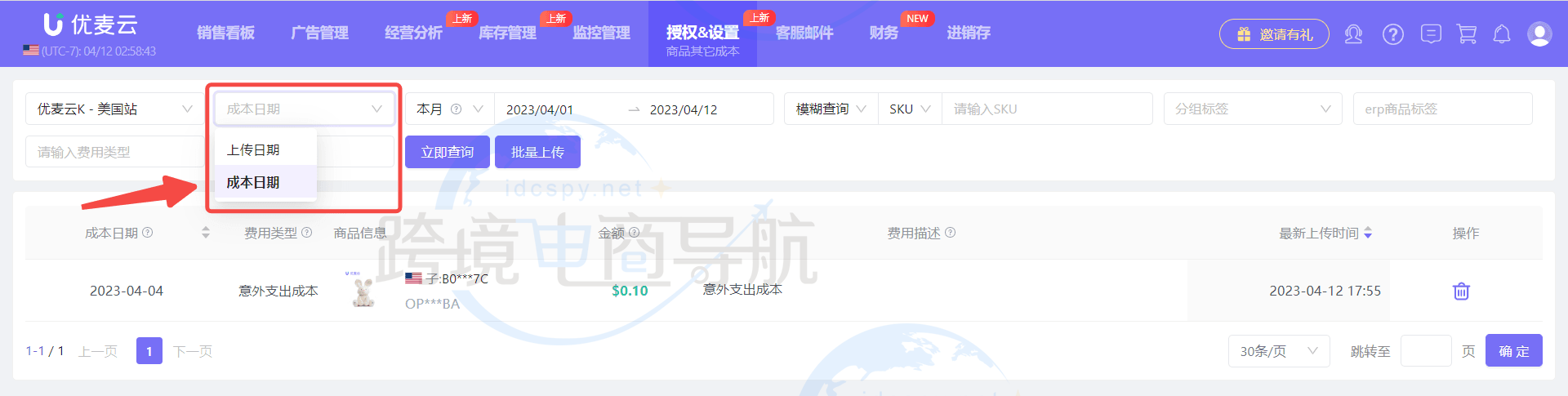Click the shopping cart icon

pyautogui.click(x=1467, y=34)
